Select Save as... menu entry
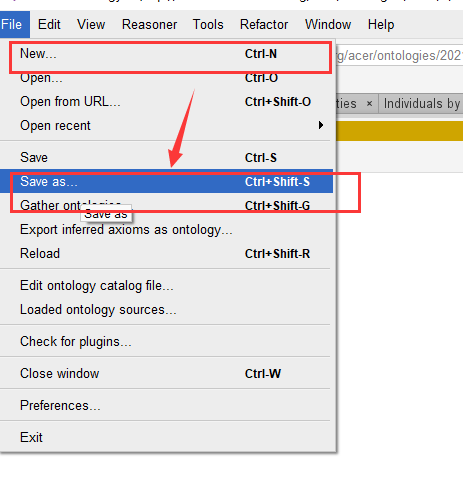 [166, 181]
